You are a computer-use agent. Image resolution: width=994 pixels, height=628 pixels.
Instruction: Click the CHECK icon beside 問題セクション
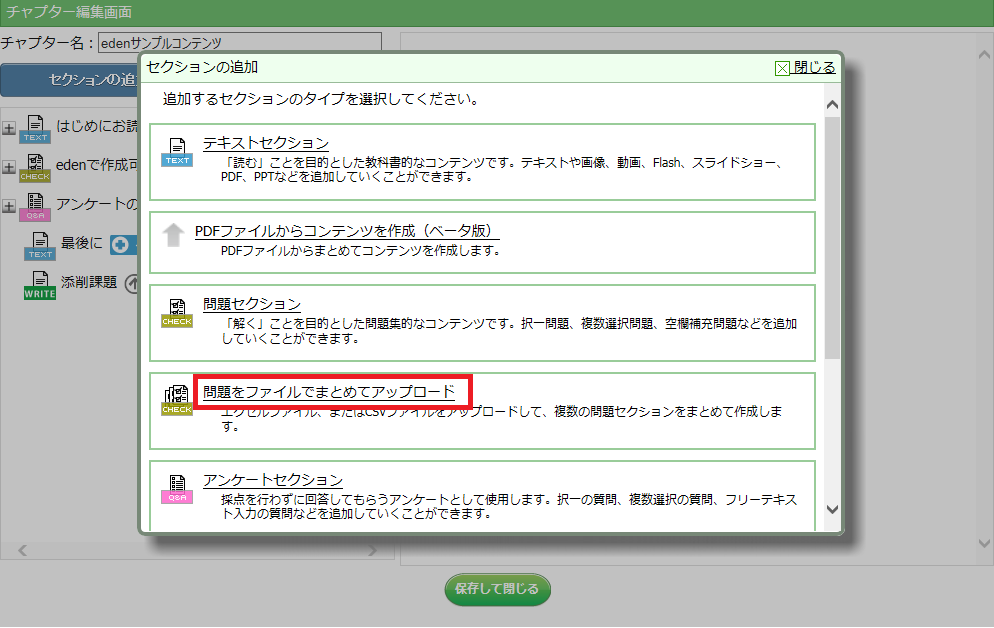(x=177, y=313)
